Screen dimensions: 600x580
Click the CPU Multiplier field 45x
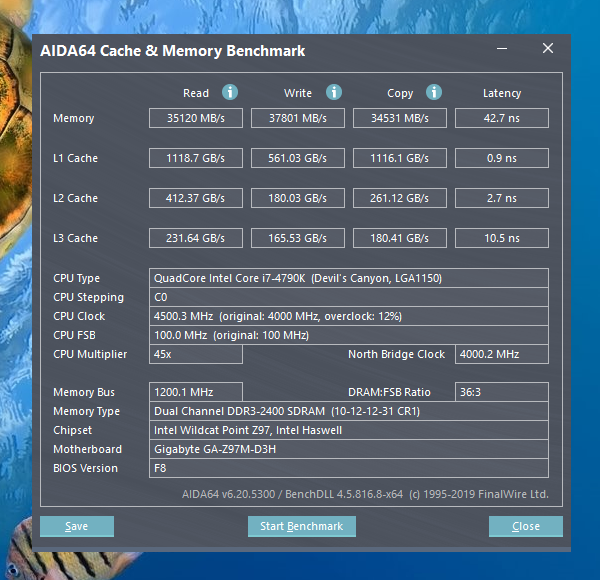coord(196,354)
